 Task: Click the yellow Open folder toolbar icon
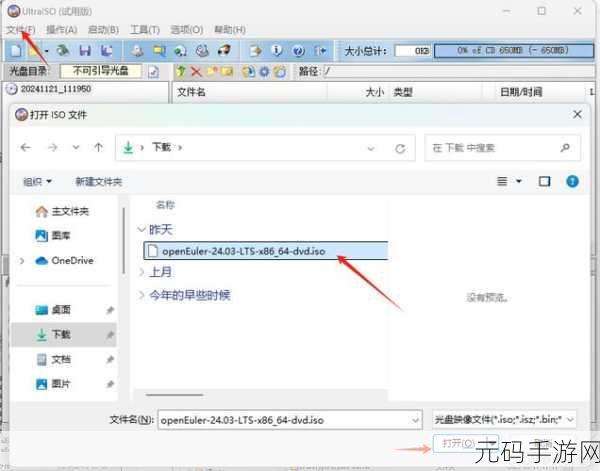click(34, 51)
